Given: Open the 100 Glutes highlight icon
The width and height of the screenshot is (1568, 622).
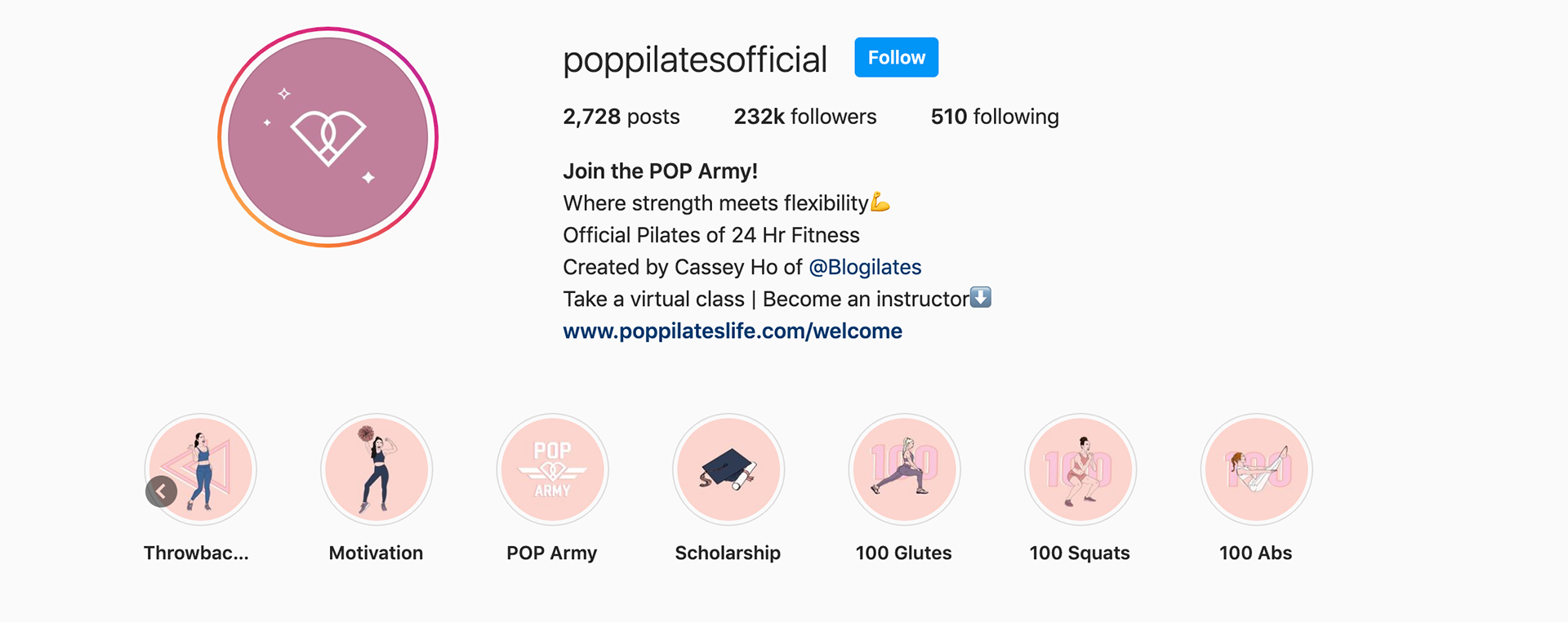Looking at the screenshot, I should coord(905,469).
